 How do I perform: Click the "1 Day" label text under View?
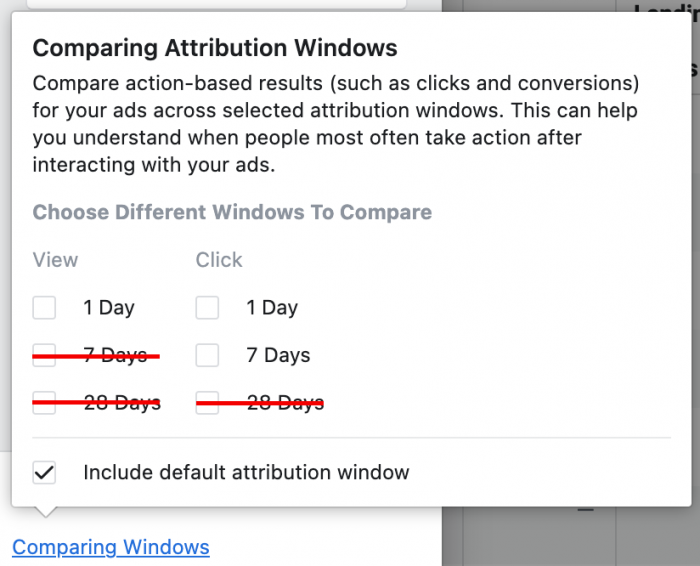point(109,308)
